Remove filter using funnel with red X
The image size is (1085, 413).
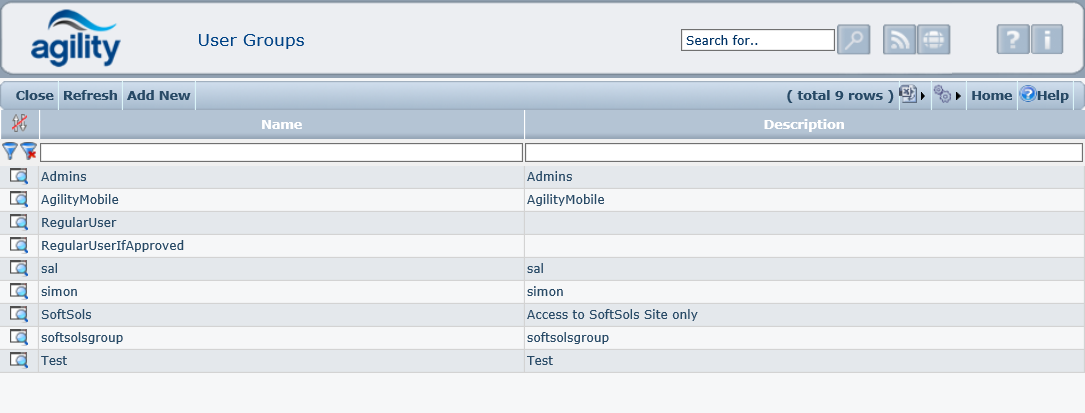(x=29, y=152)
